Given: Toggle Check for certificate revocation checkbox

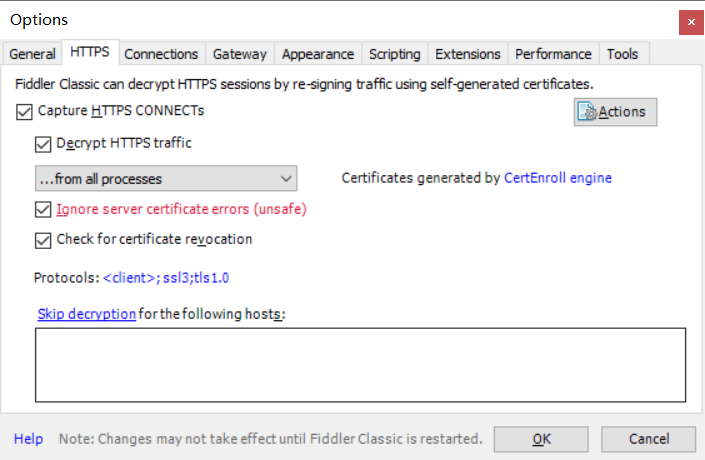Looking at the screenshot, I should (x=43, y=240).
